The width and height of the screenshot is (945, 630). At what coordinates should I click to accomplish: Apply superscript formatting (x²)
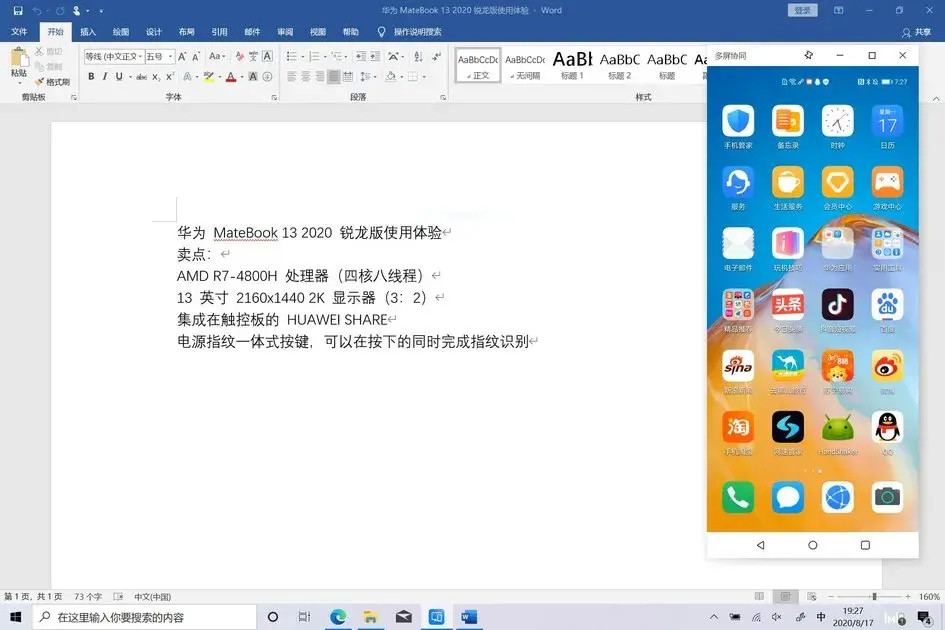170,77
